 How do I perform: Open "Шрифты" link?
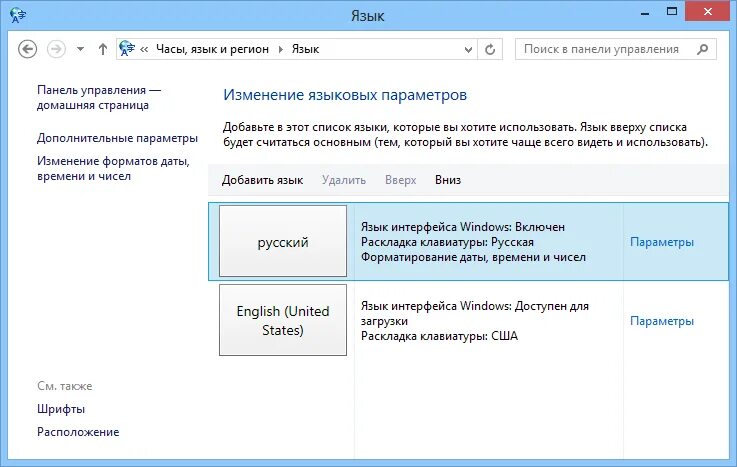61,409
